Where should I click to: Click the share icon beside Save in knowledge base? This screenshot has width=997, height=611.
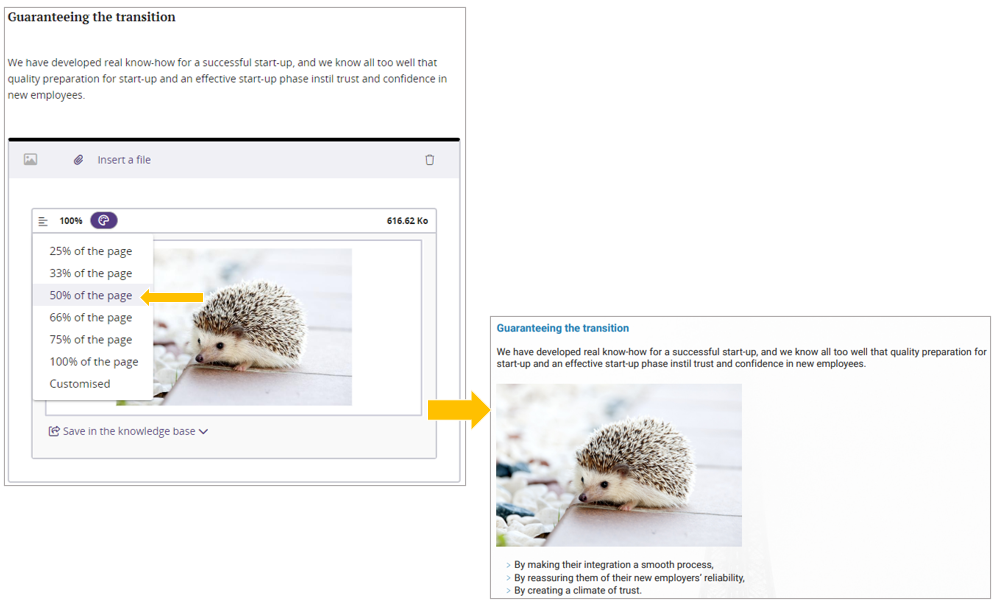pyautogui.click(x=54, y=432)
